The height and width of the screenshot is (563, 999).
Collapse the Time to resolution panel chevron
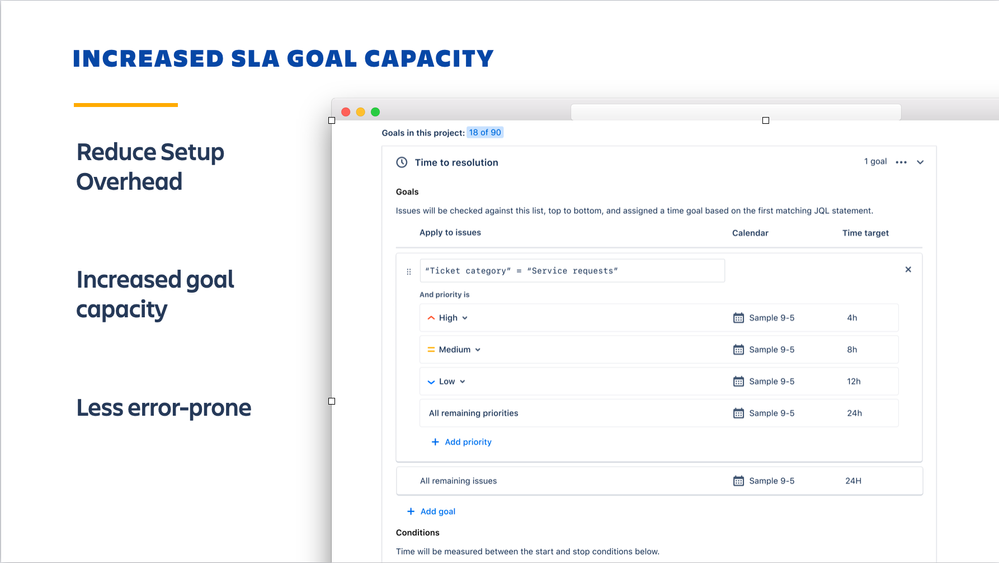coord(920,162)
